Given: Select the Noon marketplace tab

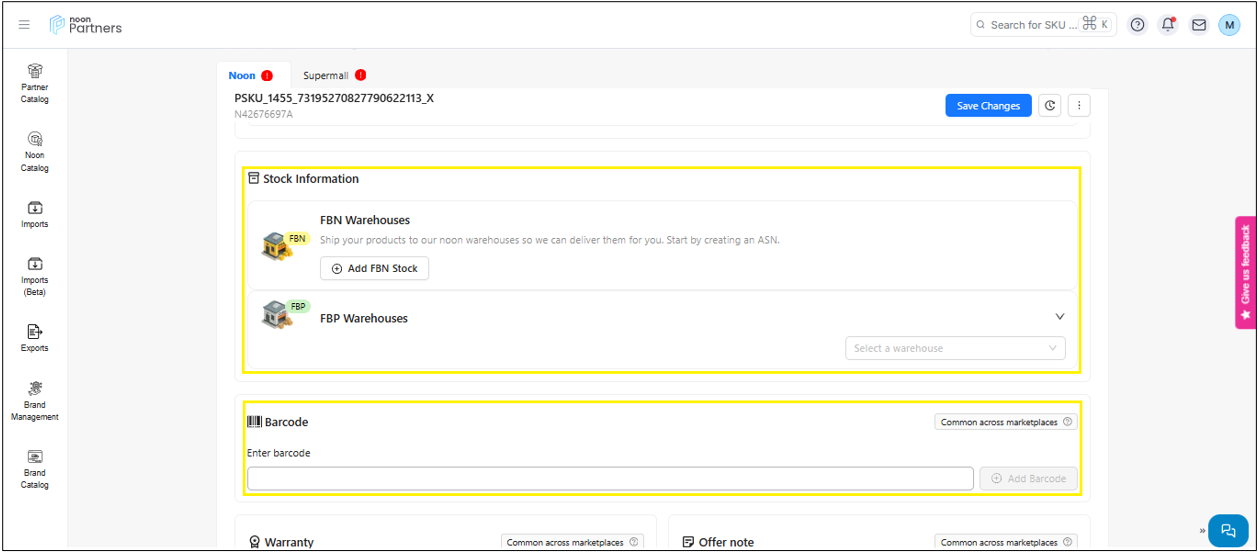Looking at the screenshot, I should tap(249, 76).
